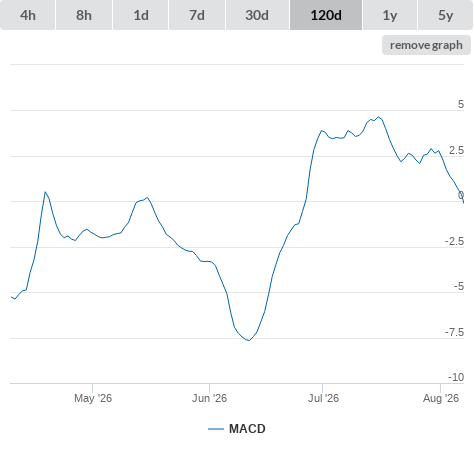Screen dimensions: 474x455
Task: Click the blue MACD legend line marker
Action: click(x=216, y=429)
